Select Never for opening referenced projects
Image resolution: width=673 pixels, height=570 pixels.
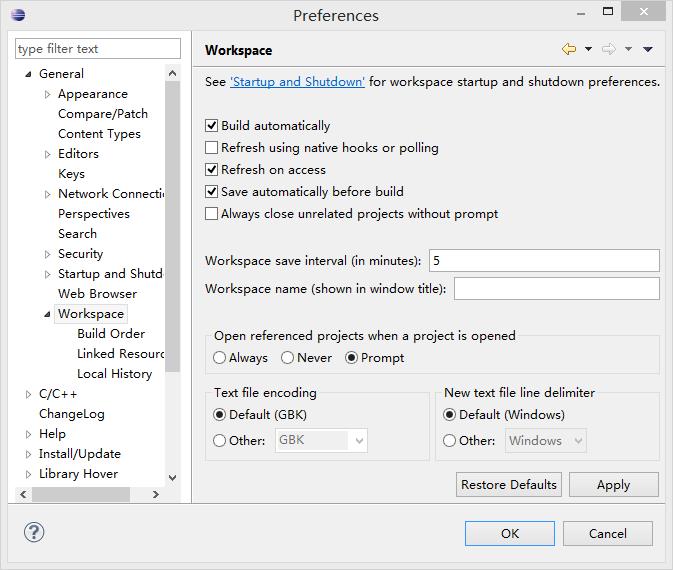coord(287,358)
